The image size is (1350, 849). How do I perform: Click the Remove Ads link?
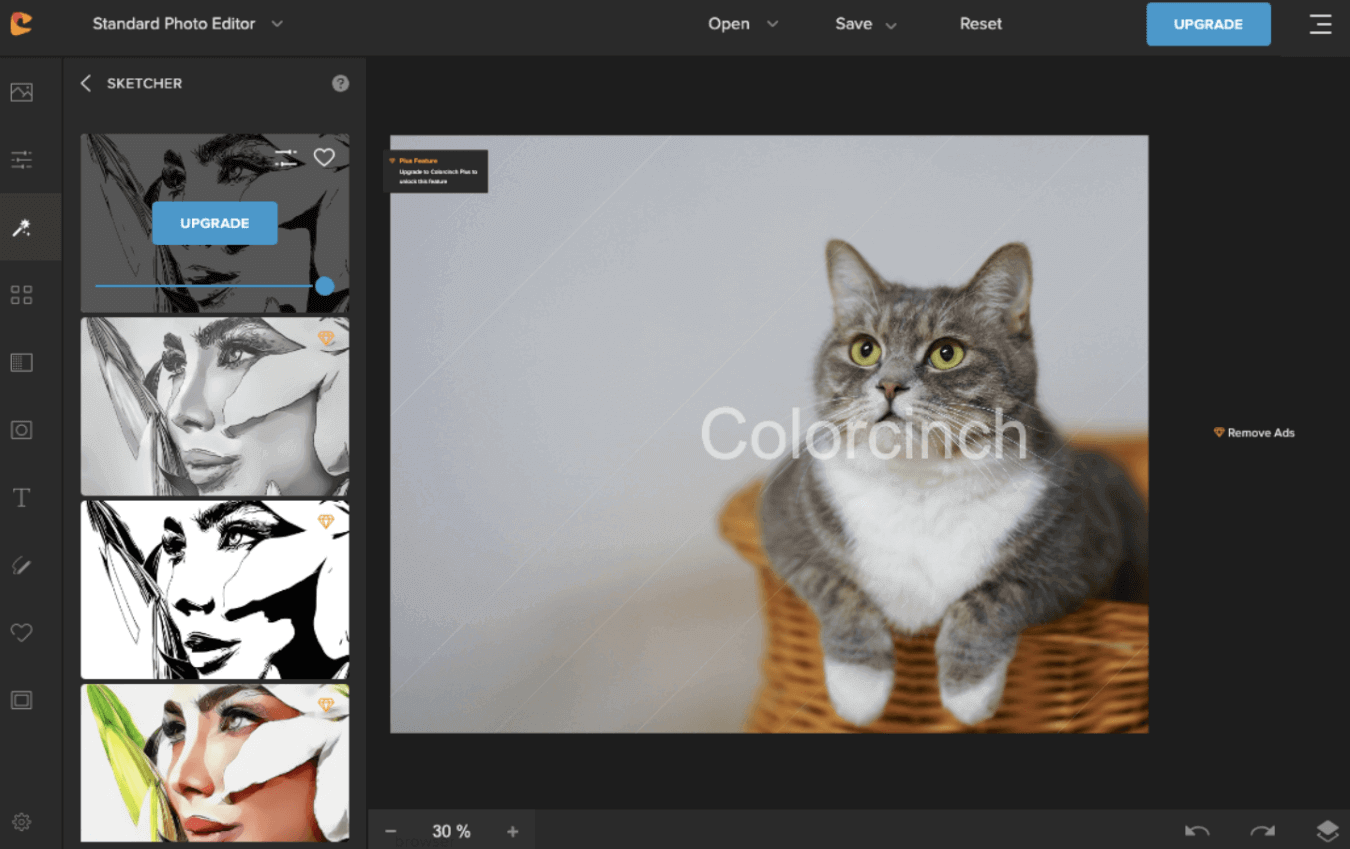point(1254,433)
